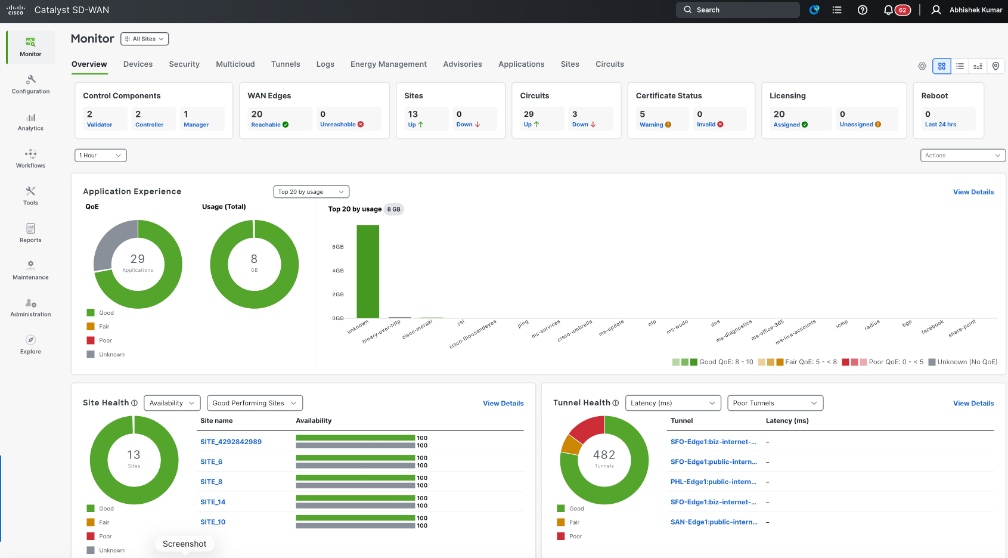Open the 1 Hour time range dropdown
The image size is (1008, 558).
click(x=100, y=155)
